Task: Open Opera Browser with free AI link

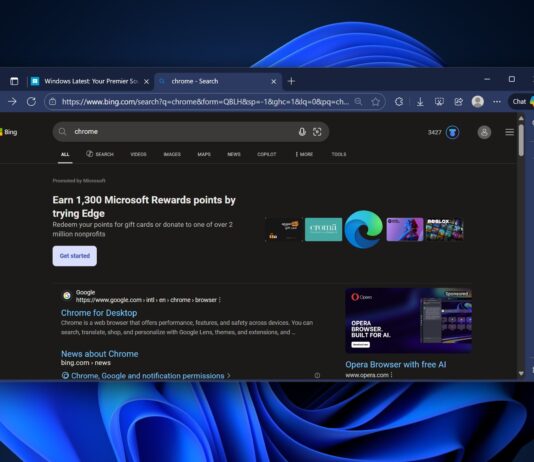Action: pos(396,365)
